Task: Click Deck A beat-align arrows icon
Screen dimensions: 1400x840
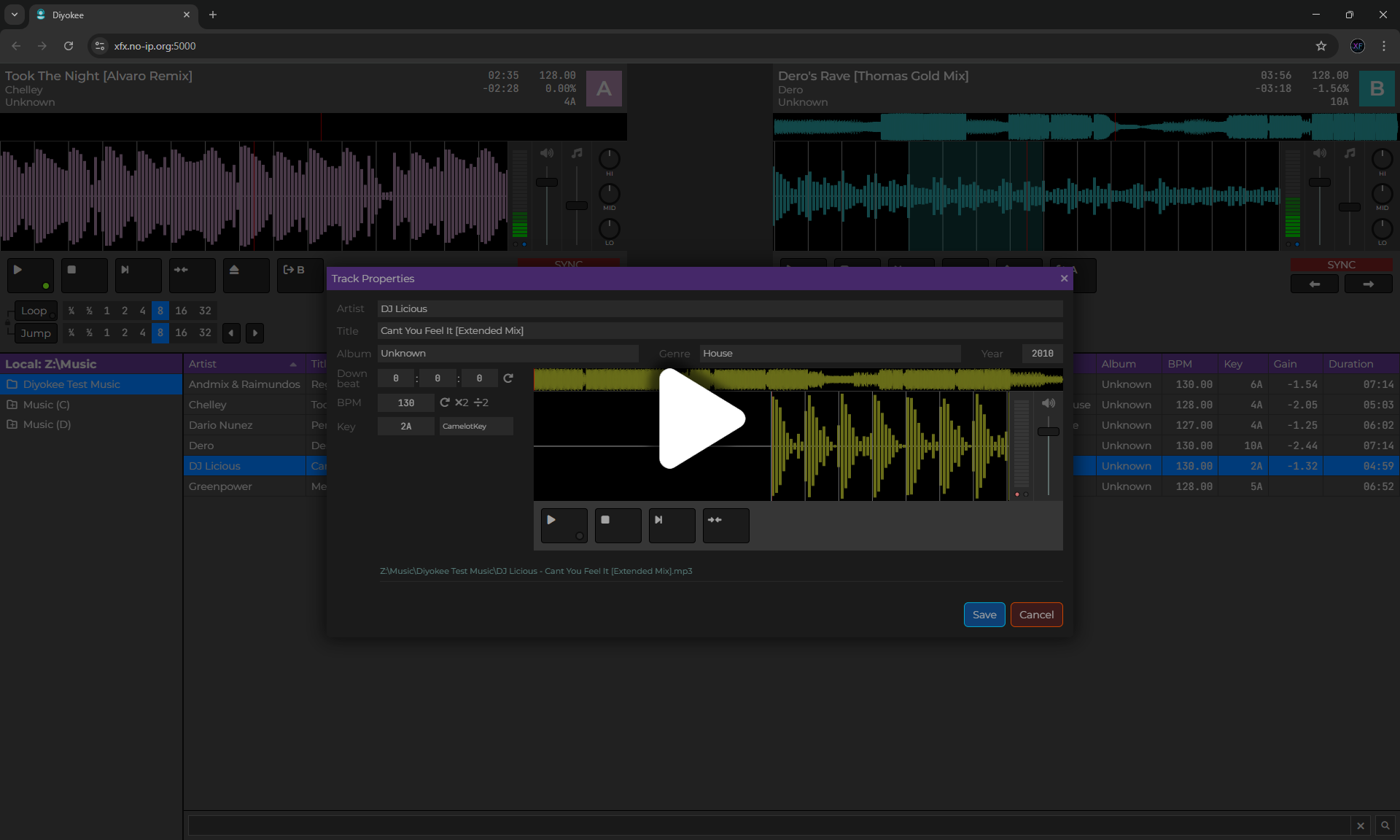Action: (192, 276)
